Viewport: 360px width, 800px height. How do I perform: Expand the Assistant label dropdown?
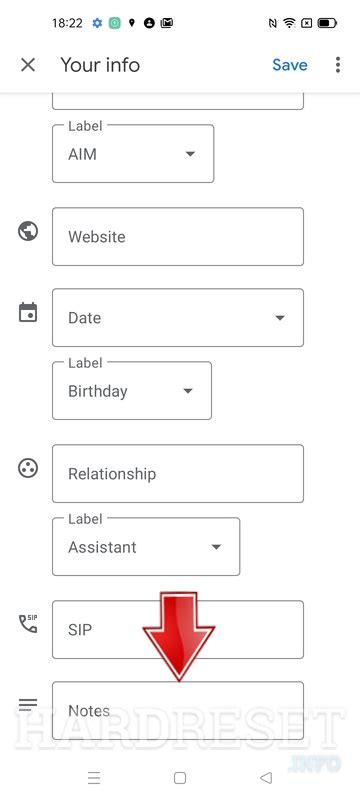coord(146,547)
